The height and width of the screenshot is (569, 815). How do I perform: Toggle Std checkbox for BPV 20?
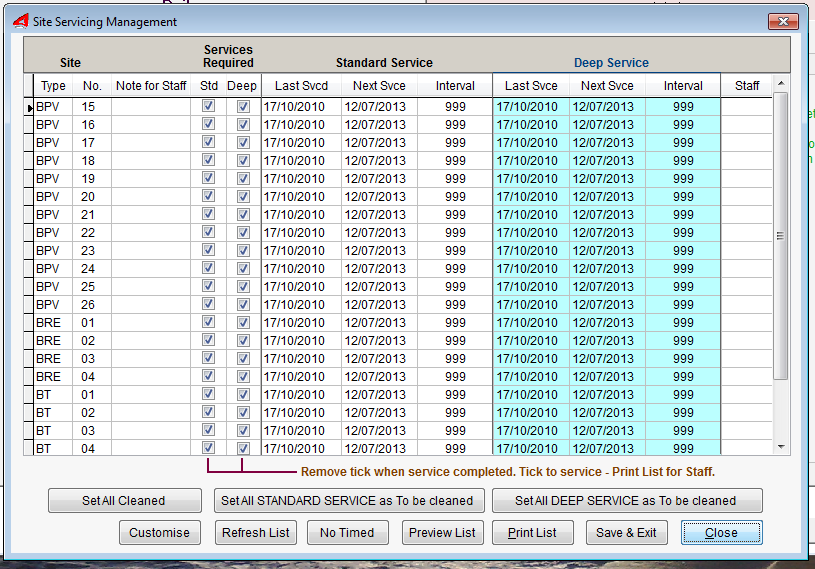(208, 196)
